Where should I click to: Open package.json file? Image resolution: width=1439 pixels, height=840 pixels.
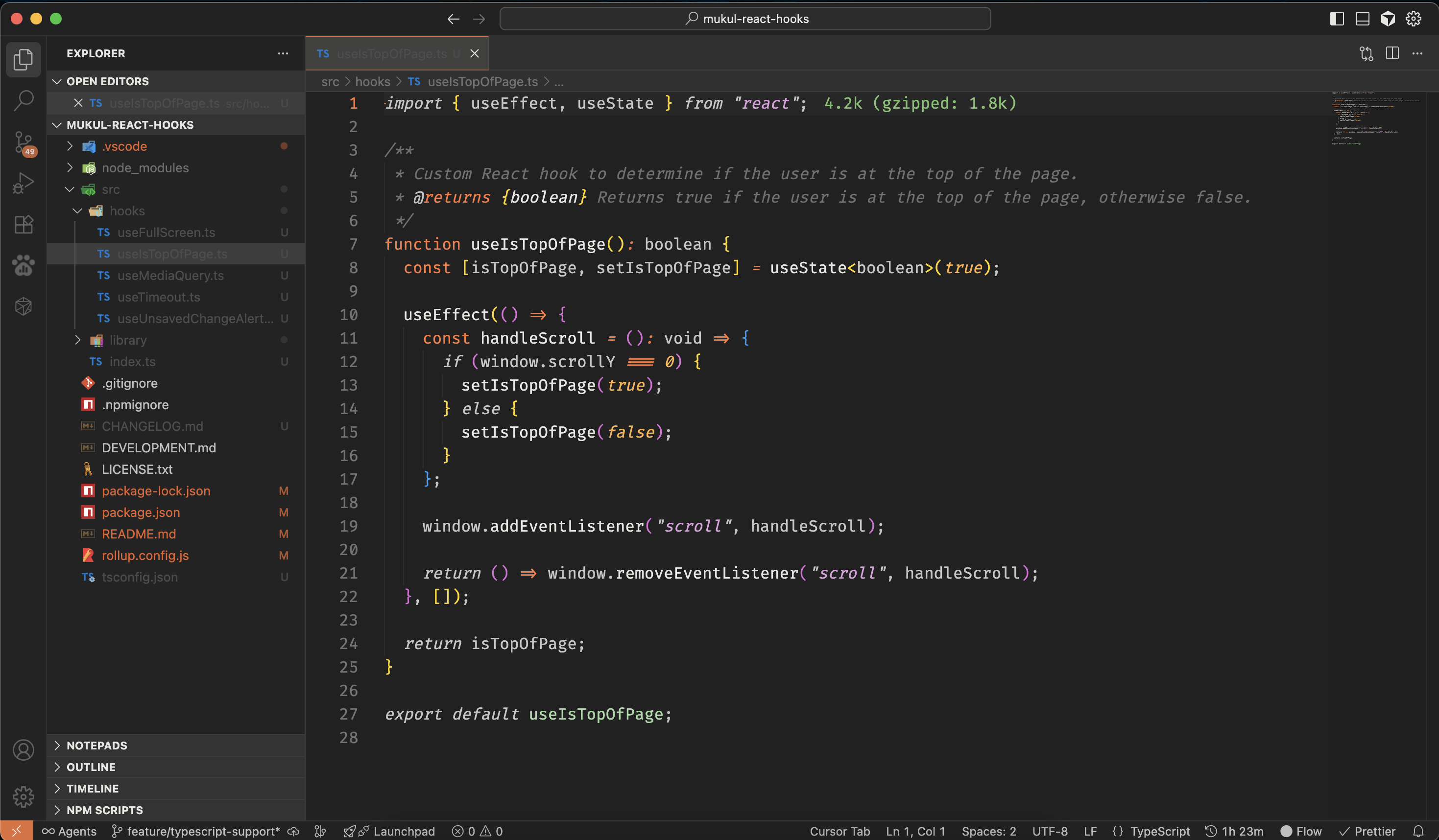pyautogui.click(x=176, y=513)
